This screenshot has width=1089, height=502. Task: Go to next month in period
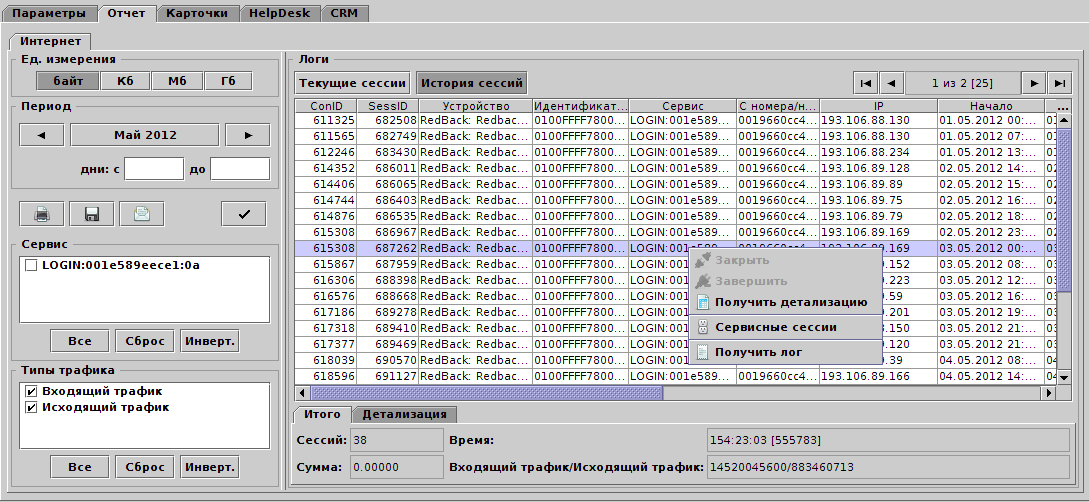click(247, 135)
